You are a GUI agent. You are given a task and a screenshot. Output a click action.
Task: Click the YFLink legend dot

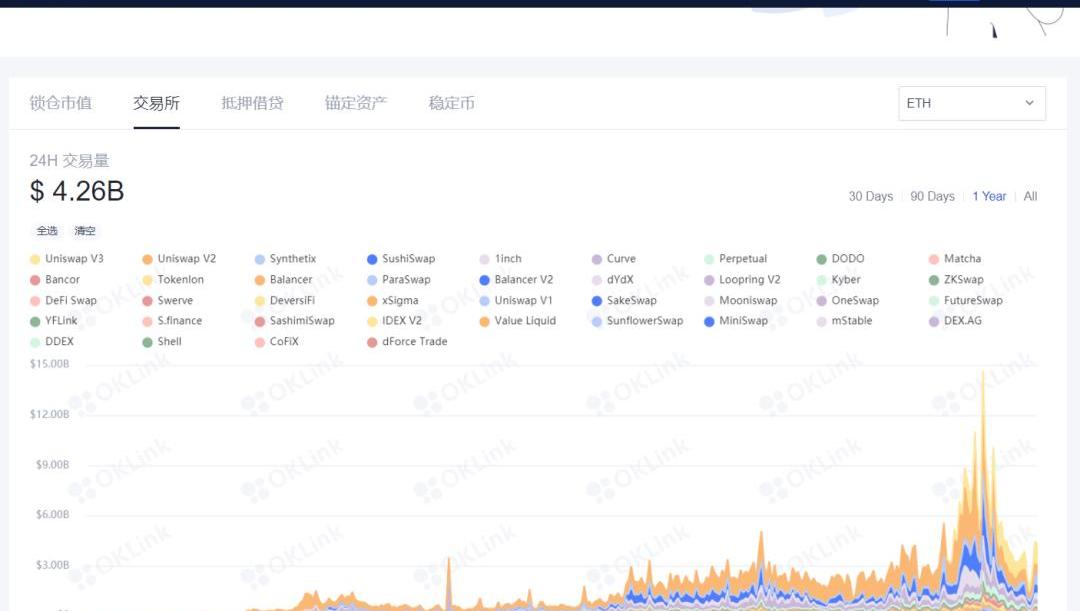pyautogui.click(x=35, y=322)
